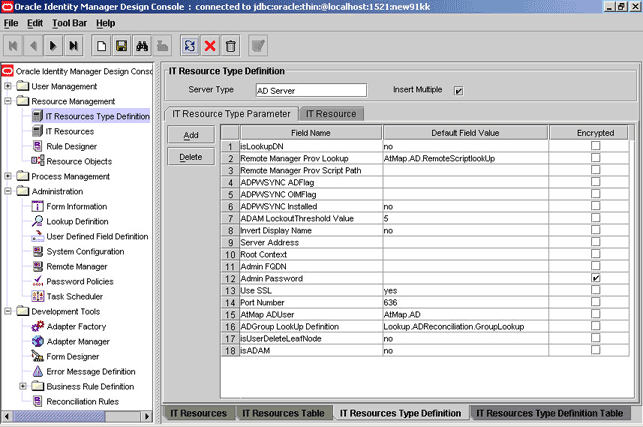
Task: Switch to the IT Resource tab
Action: tap(331, 114)
